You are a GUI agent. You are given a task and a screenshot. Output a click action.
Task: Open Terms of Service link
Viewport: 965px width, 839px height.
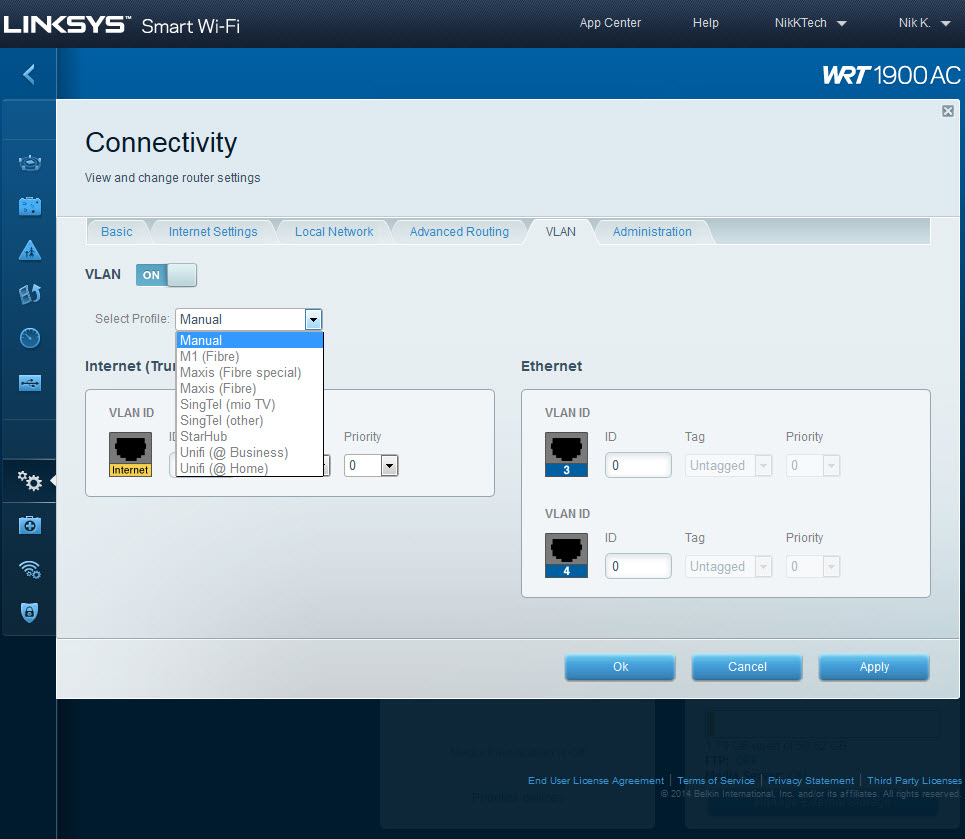(716, 781)
